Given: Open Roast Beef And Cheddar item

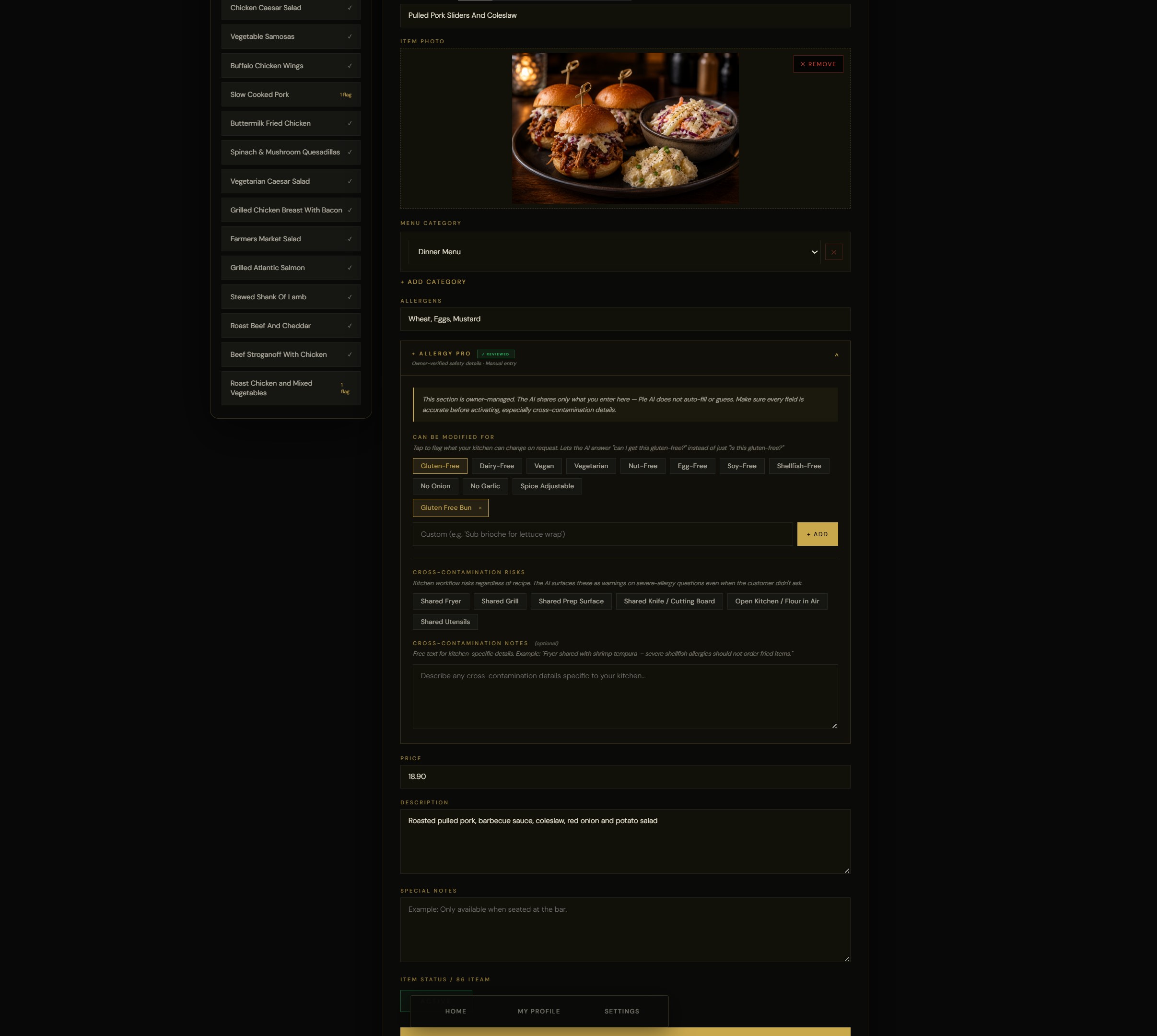Looking at the screenshot, I should coord(291,326).
